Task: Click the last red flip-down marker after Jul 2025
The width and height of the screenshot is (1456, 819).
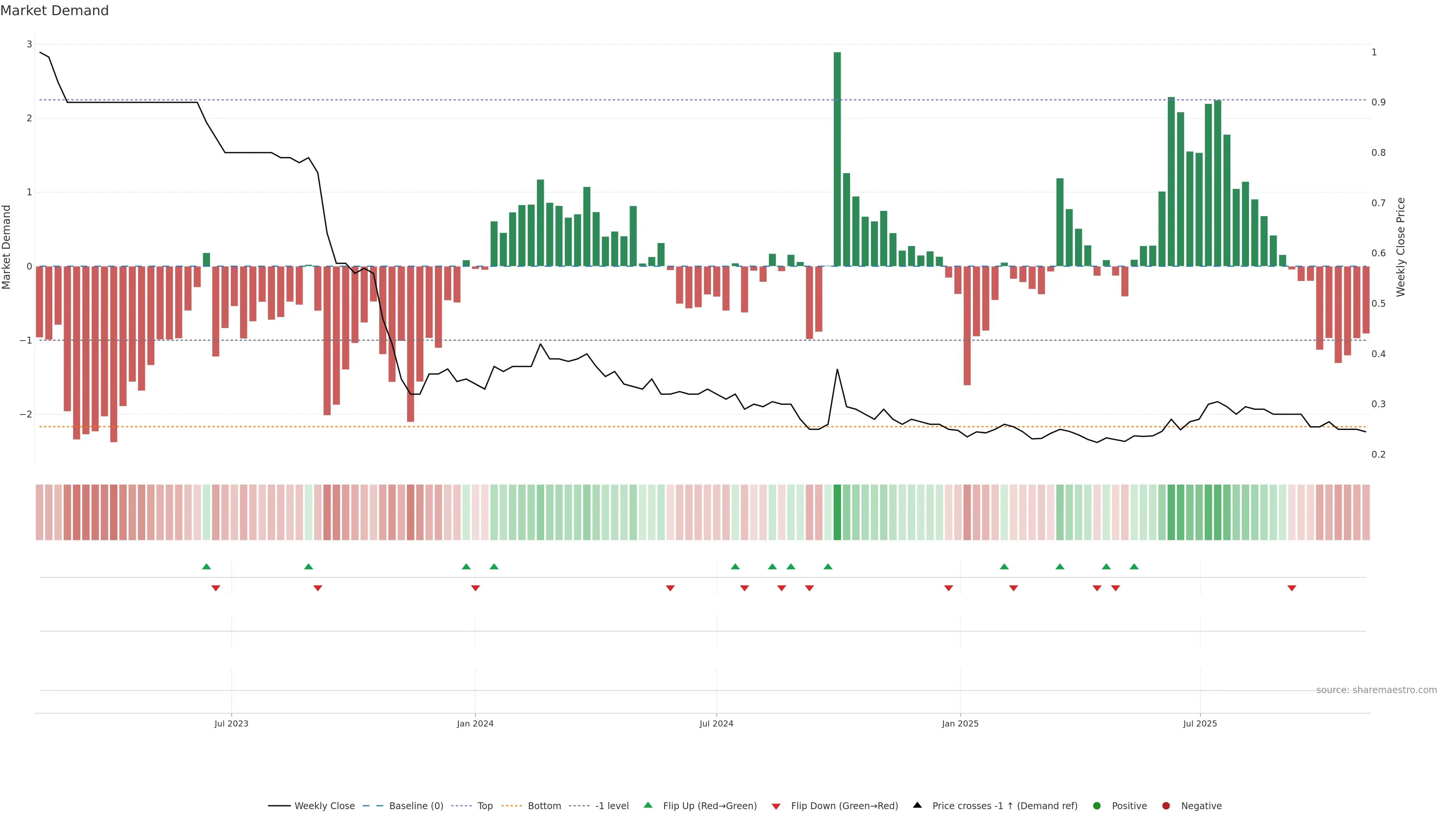Action: [x=1291, y=588]
